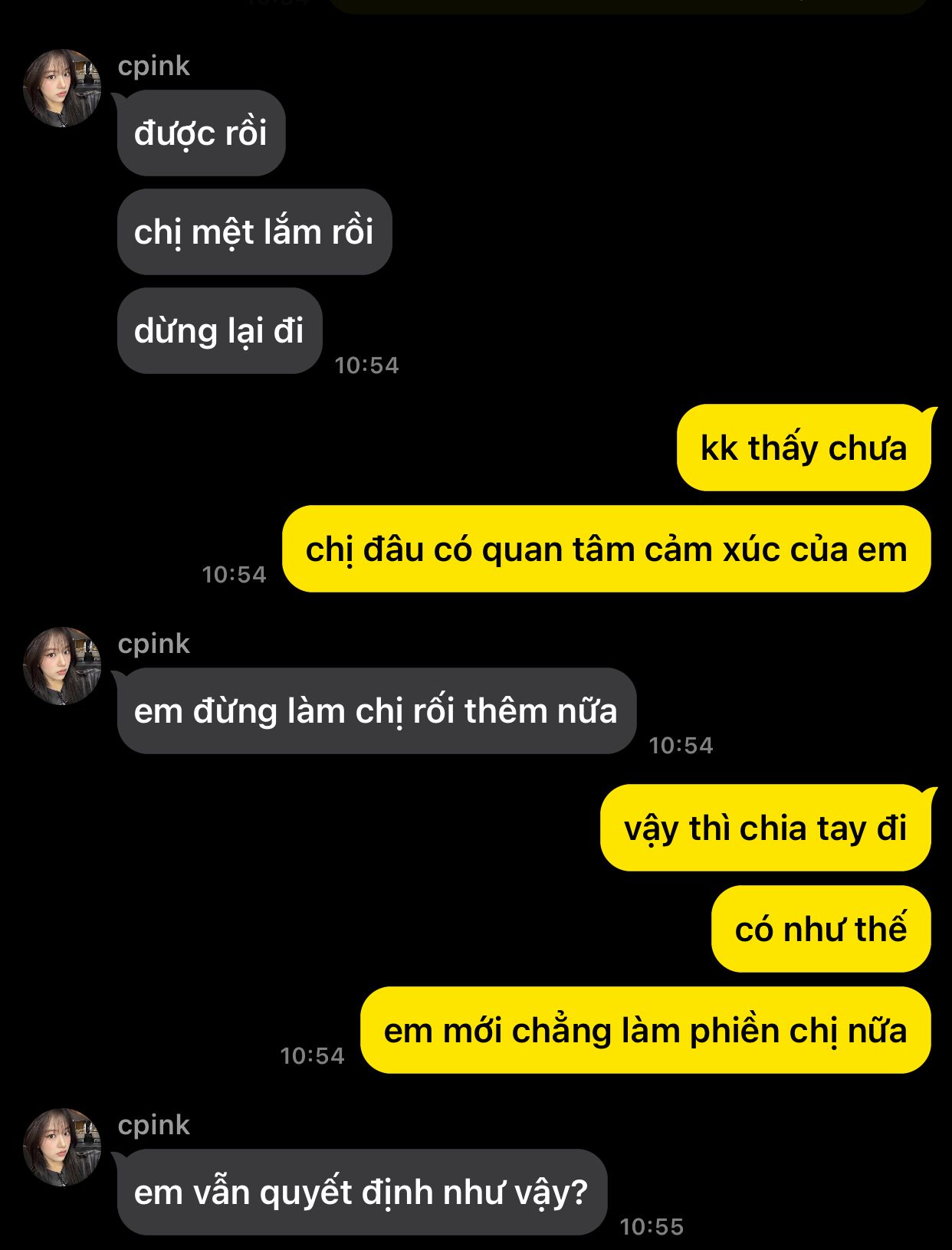Tap the 10:54 timestamp beside "em mới chẳng làm phiền"
The height and width of the screenshot is (1250, 952).
pyautogui.click(x=313, y=1056)
